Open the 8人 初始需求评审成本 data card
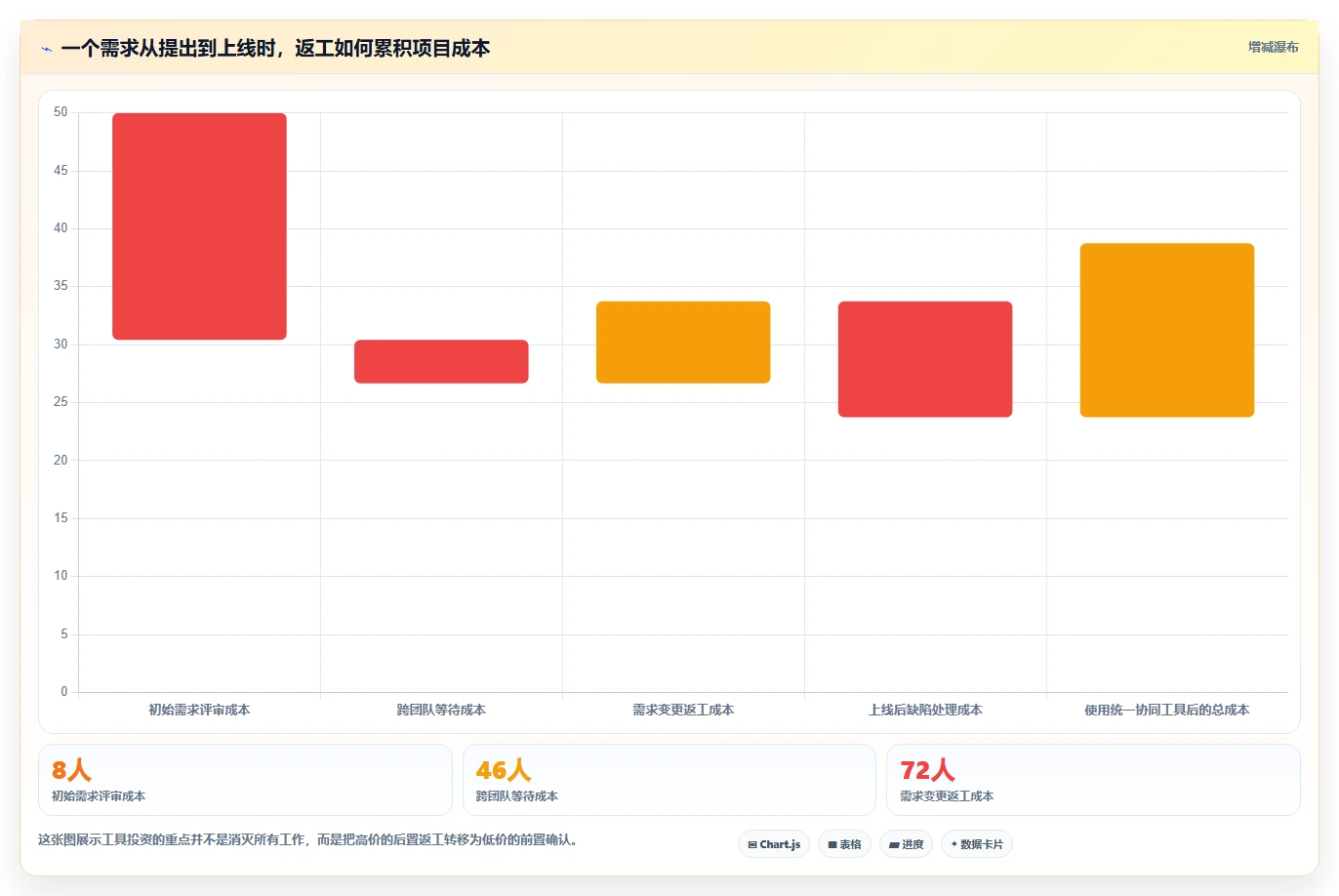 [245, 780]
